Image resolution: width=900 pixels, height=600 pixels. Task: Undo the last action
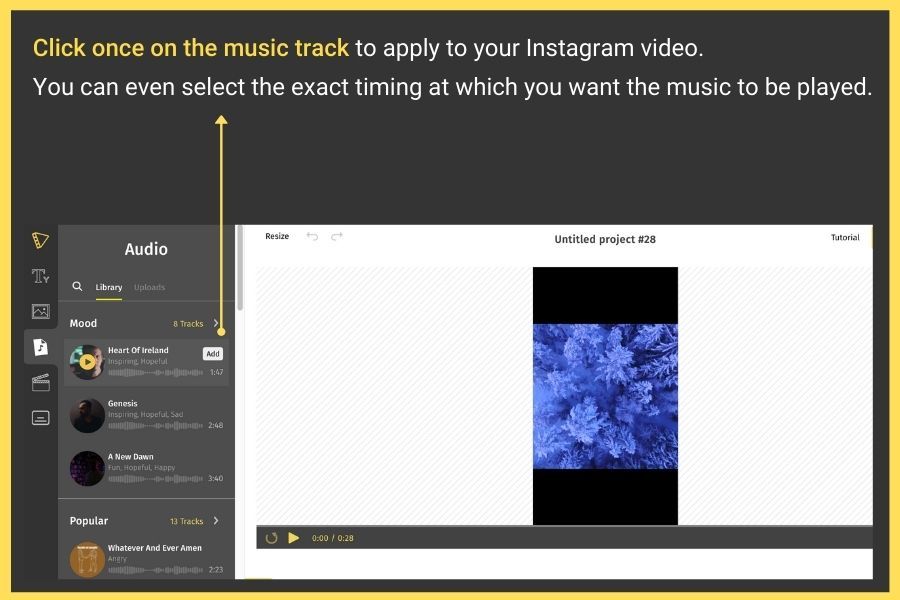click(312, 236)
